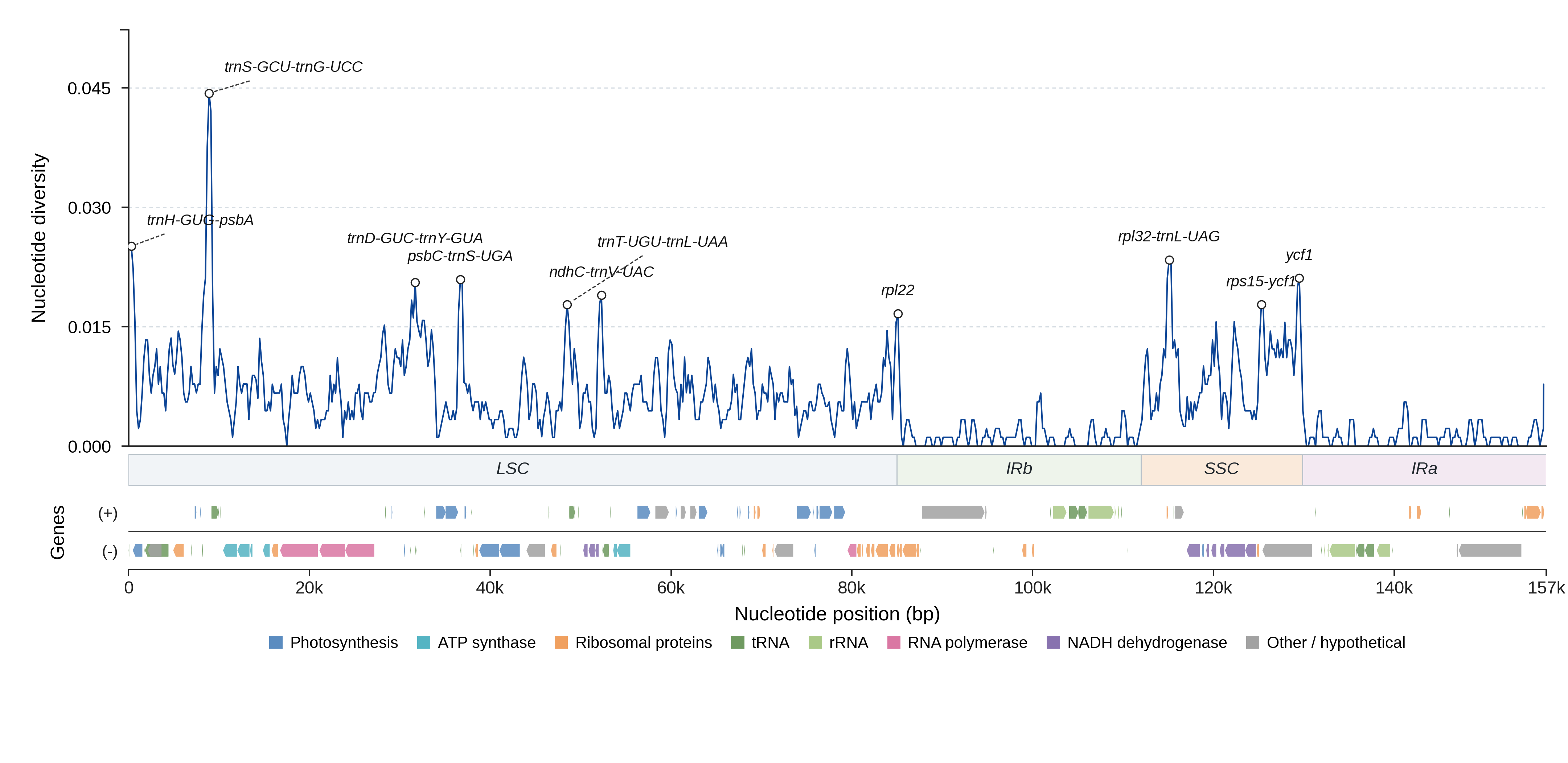Click the tRNA legend color swatch
This screenshot has height=763, width=1568.
[738, 642]
